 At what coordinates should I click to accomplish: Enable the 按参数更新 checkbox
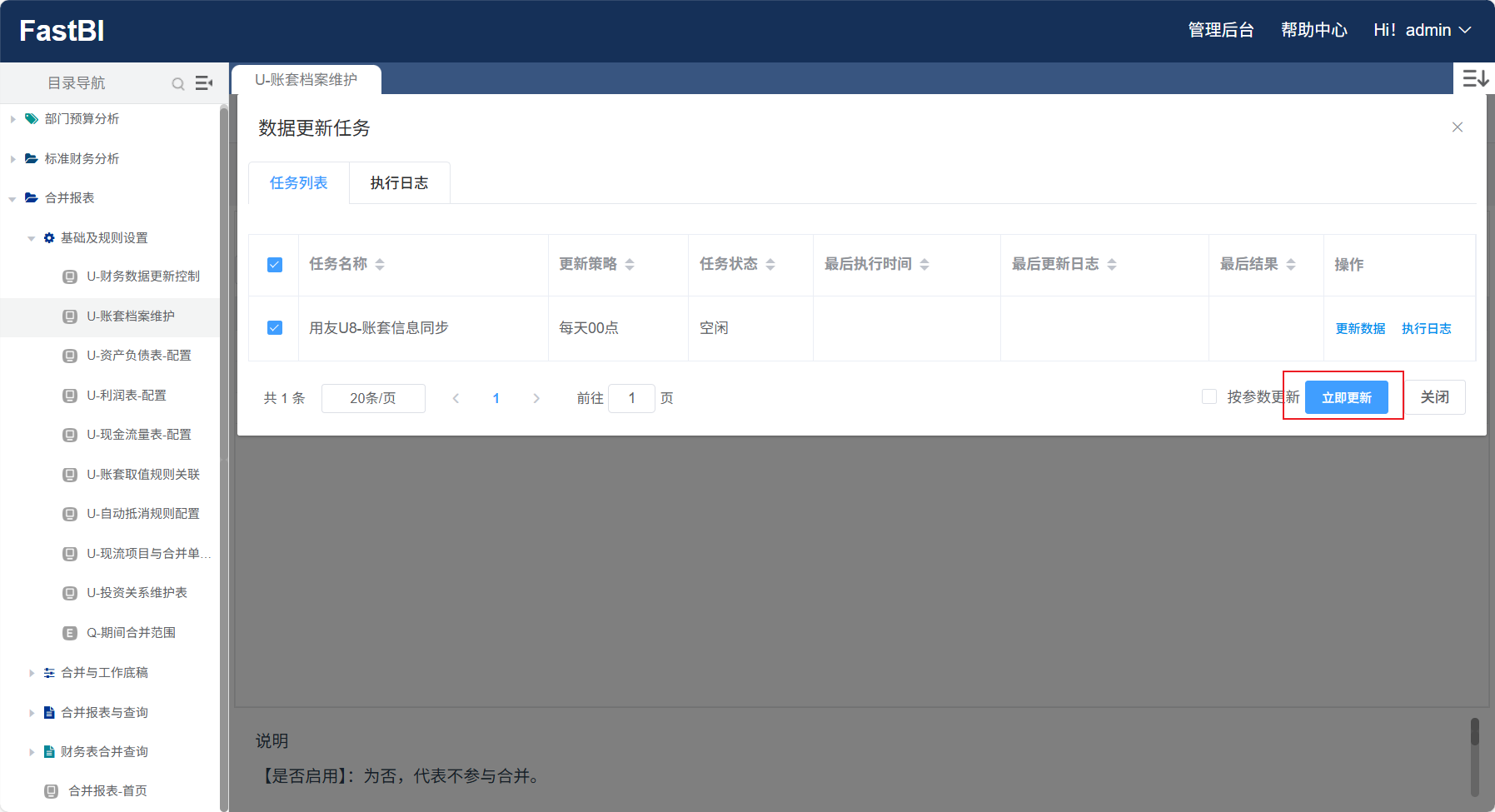(1208, 396)
